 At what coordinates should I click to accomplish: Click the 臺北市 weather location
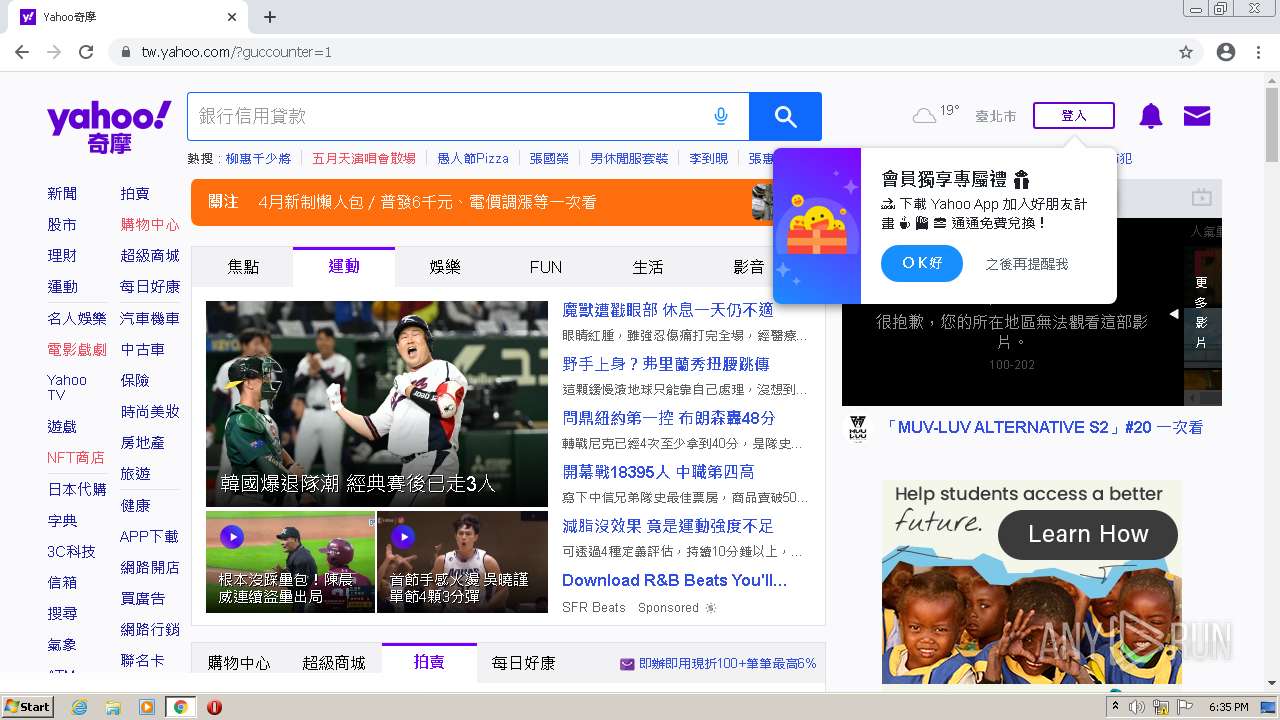[x=996, y=117]
